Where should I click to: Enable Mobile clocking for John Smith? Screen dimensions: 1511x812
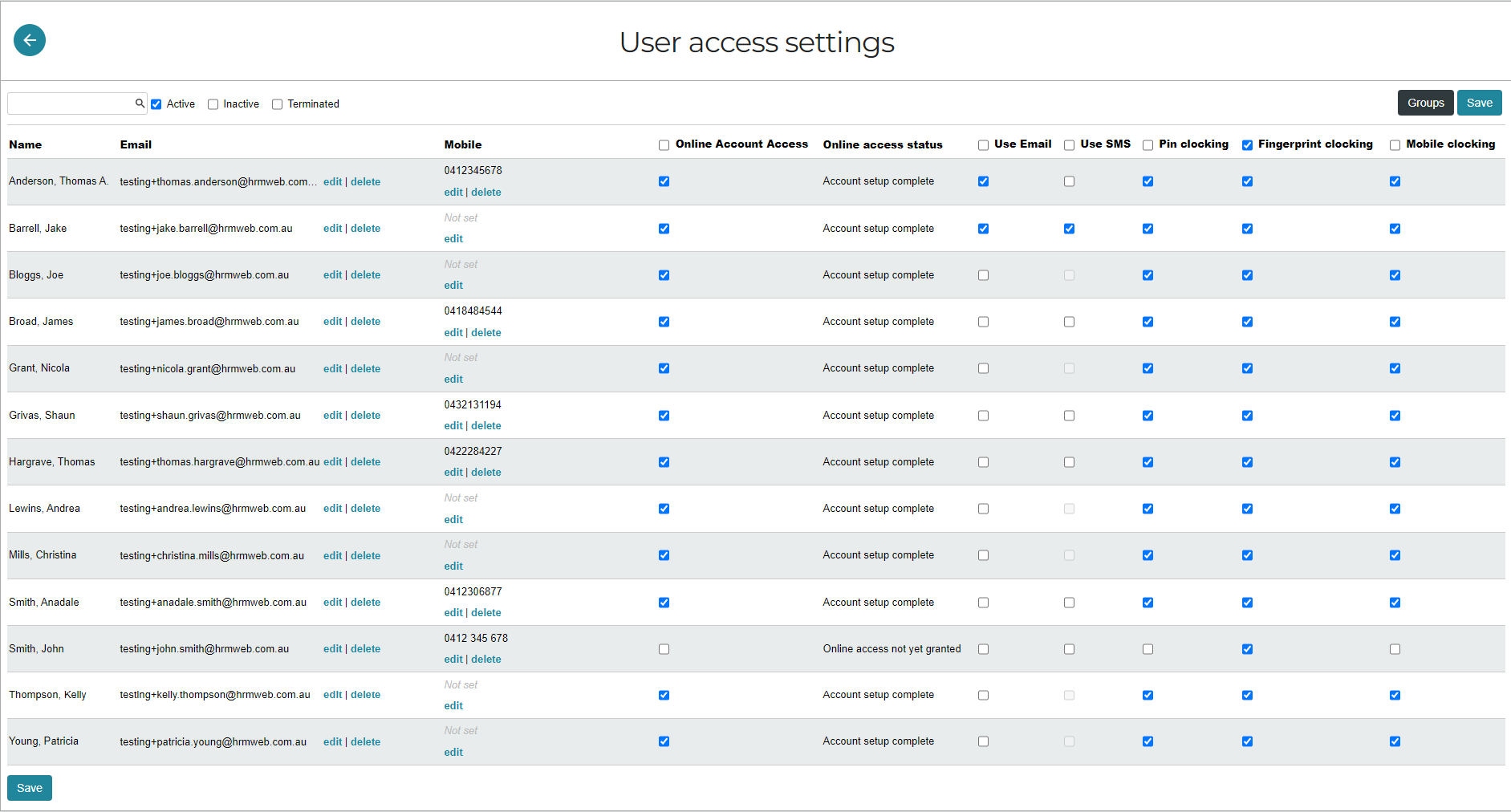[1395, 649]
